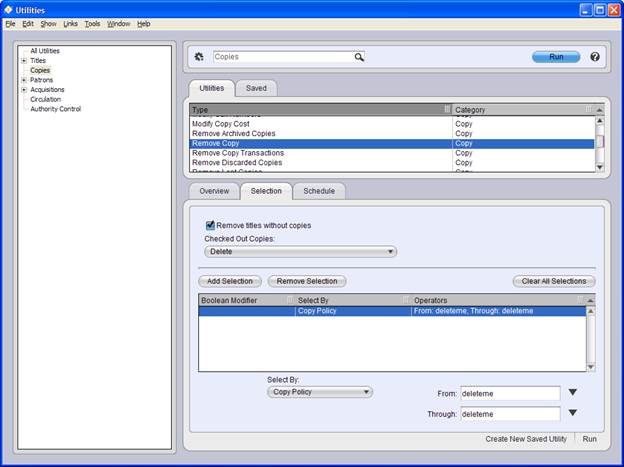Open the Tools menu
This screenshot has width=624, height=467.
tap(92, 23)
